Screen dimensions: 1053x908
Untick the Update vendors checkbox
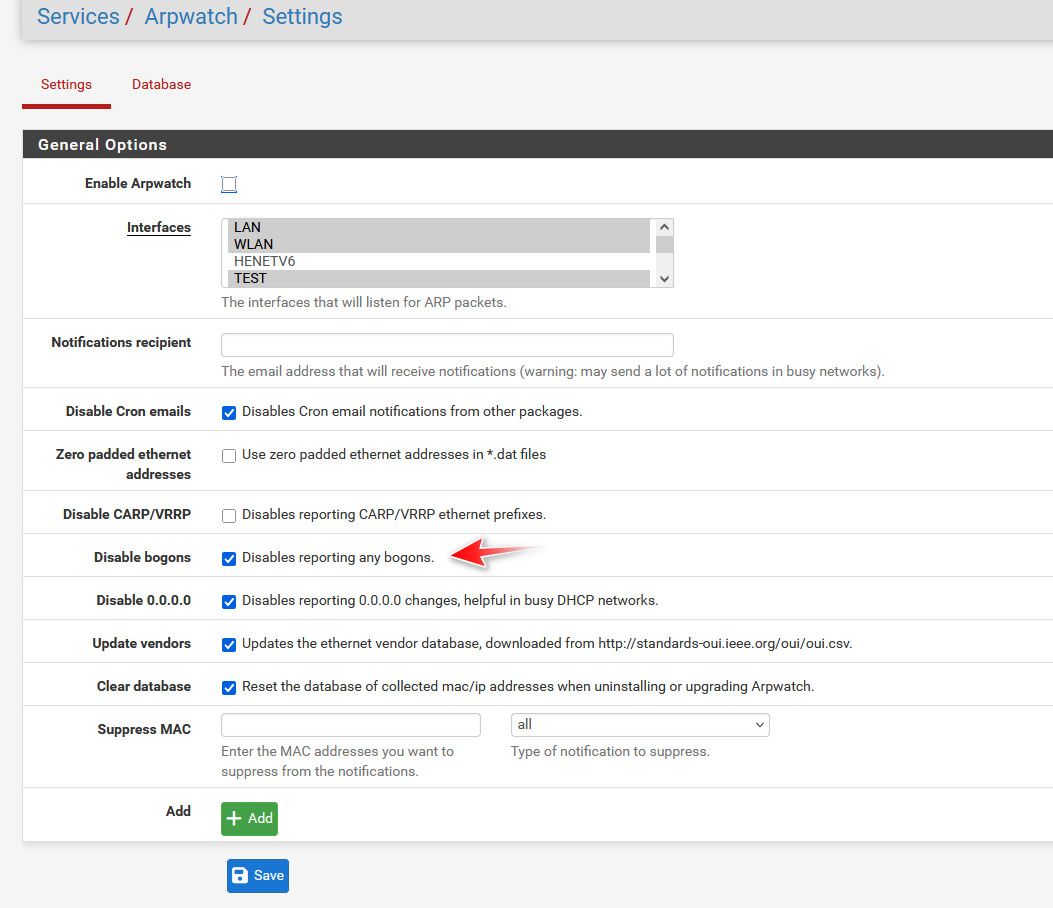pos(229,644)
